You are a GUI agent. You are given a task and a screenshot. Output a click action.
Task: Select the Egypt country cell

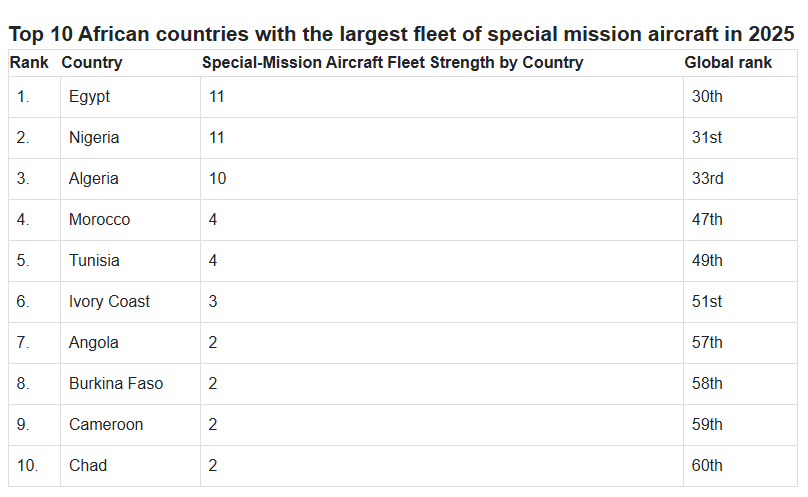(x=90, y=97)
